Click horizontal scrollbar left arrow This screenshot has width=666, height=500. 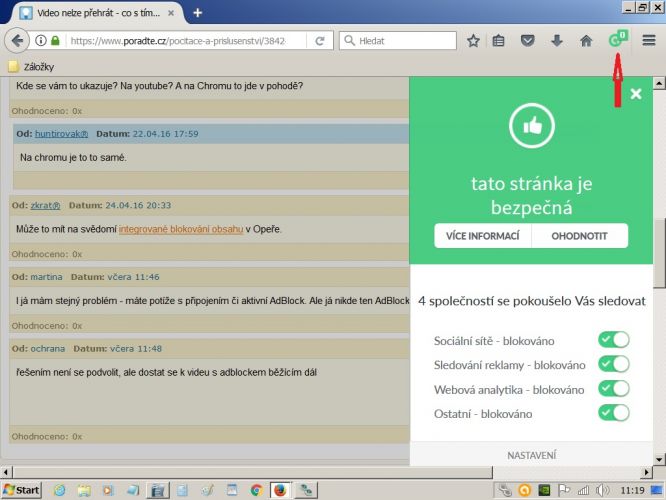tap(6, 472)
